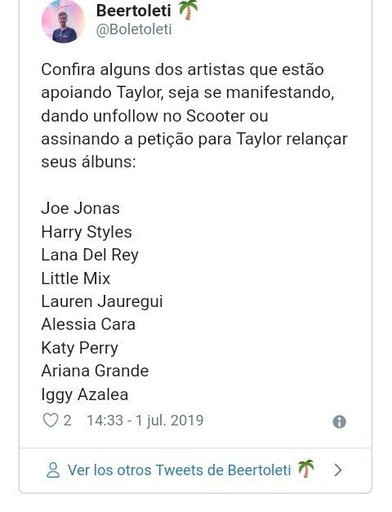The width and height of the screenshot is (392, 512).
Task: Click the Beertoleti display name
Action: coord(134,11)
